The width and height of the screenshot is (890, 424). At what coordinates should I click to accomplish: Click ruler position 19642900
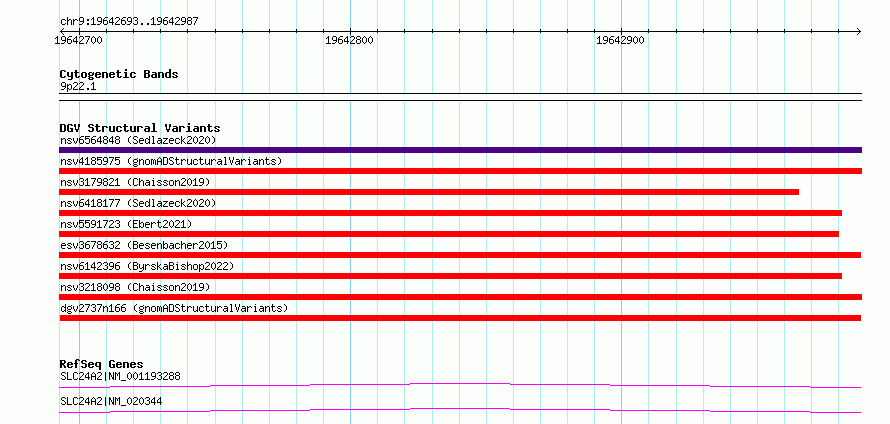click(x=620, y=41)
